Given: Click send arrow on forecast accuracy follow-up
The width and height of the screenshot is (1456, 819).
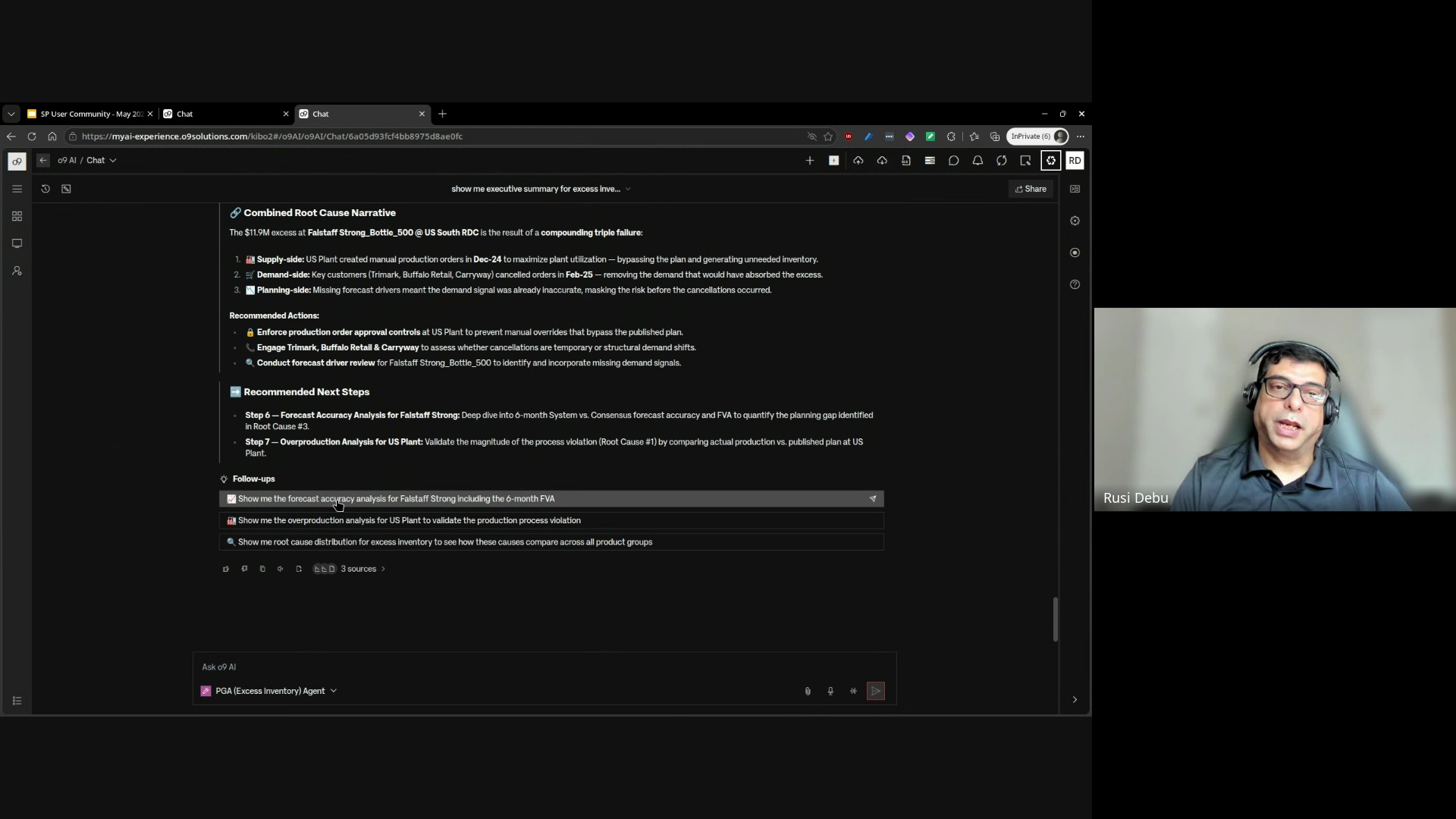Looking at the screenshot, I should click(873, 499).
